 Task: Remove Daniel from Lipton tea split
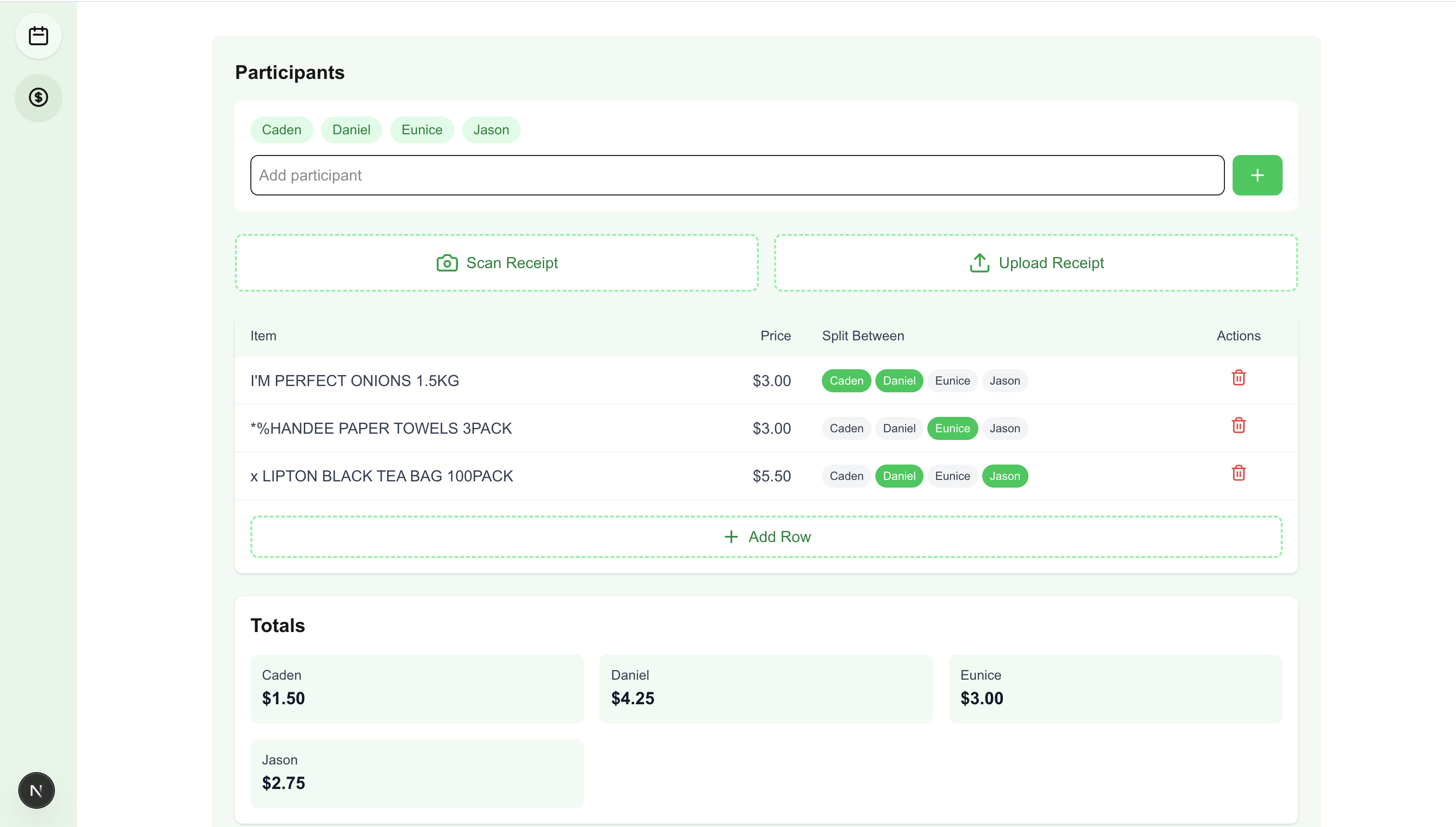tap(899, 476)
